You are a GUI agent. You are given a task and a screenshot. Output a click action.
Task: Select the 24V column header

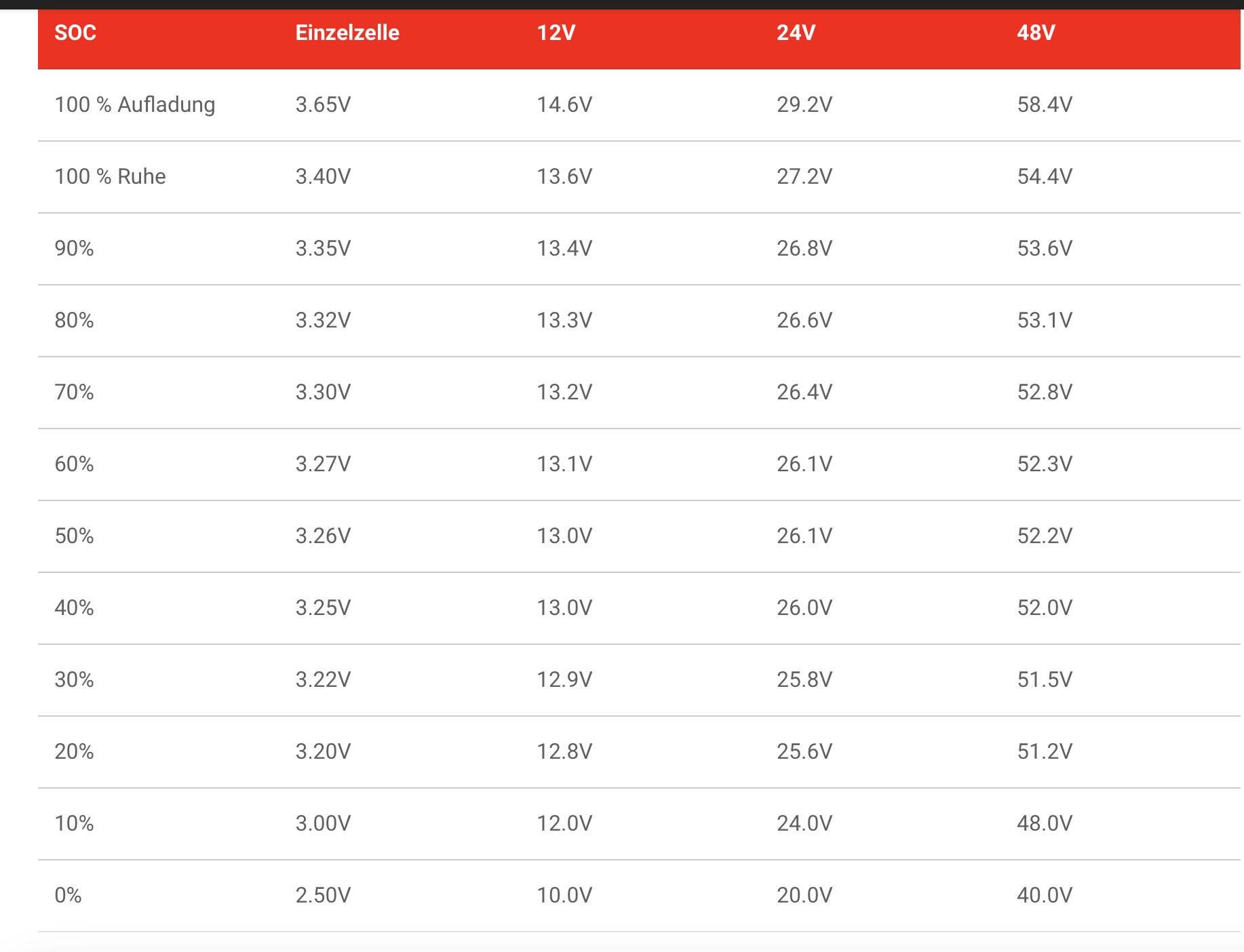(796, 33)
